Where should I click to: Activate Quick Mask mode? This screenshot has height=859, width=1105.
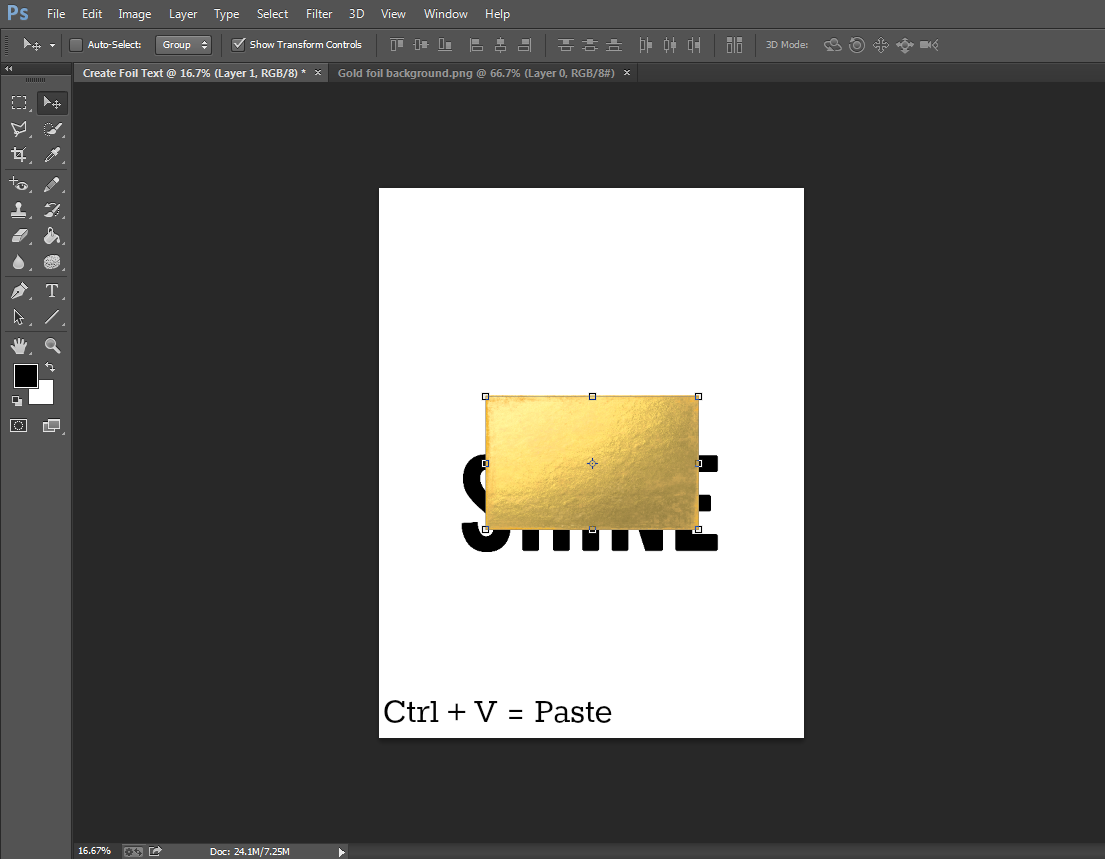click(x=18, y=425)
